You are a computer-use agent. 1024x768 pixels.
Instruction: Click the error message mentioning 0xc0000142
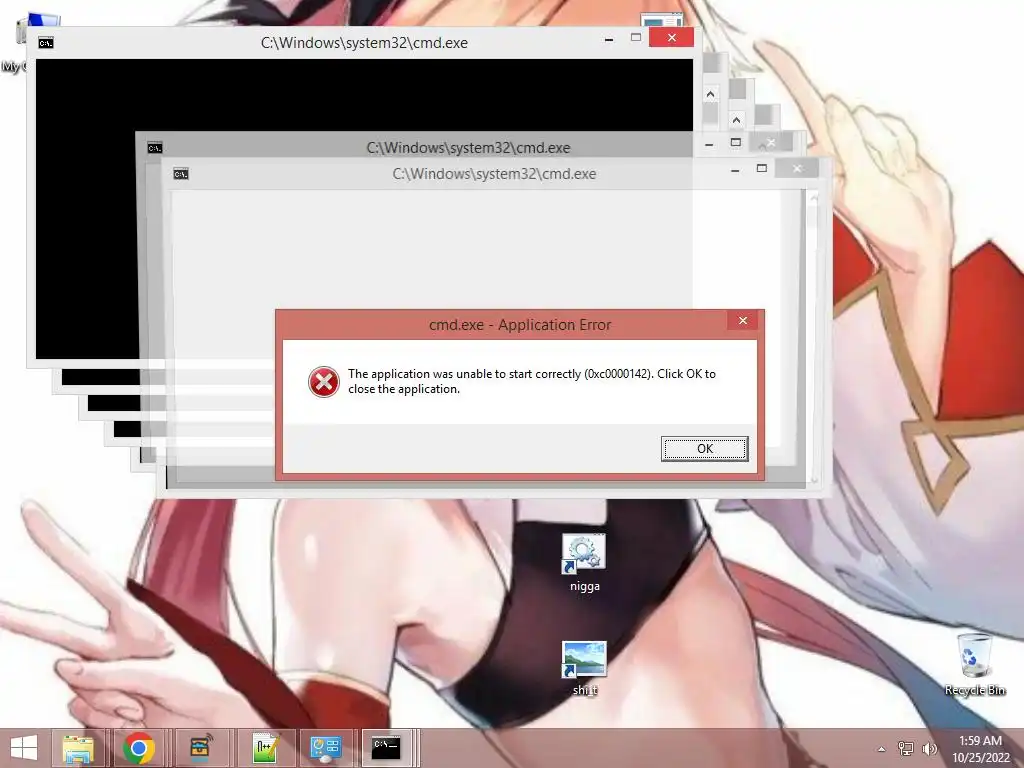532,381
